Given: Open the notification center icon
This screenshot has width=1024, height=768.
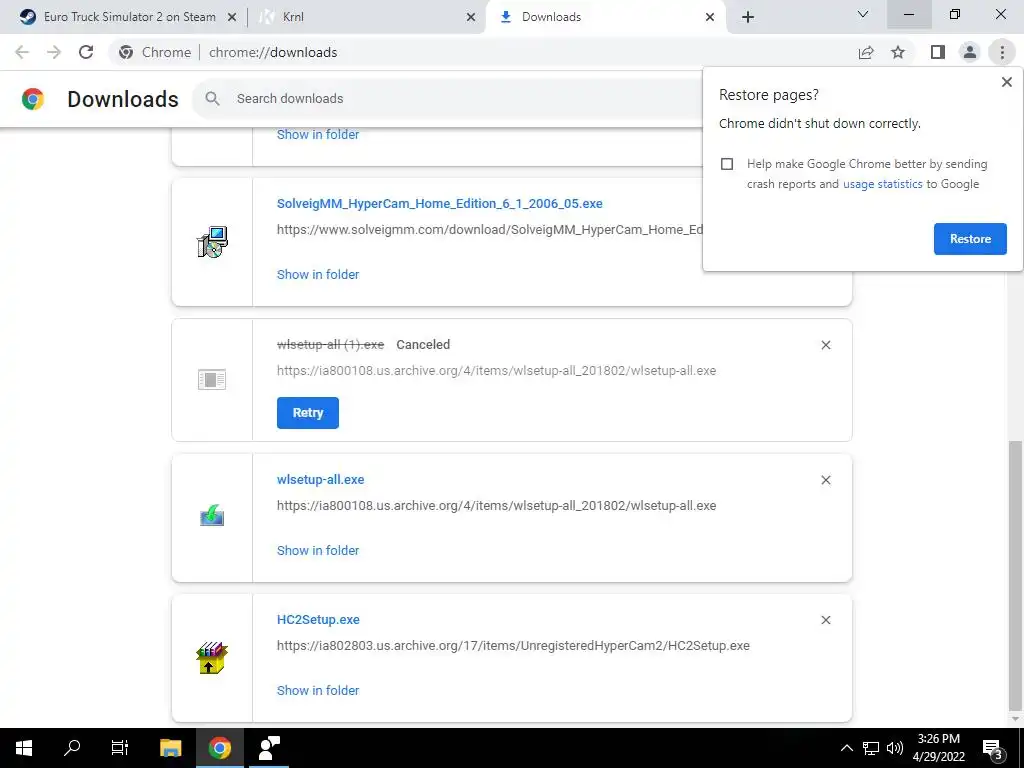Looking at the screenshot, I should point(994,748).
